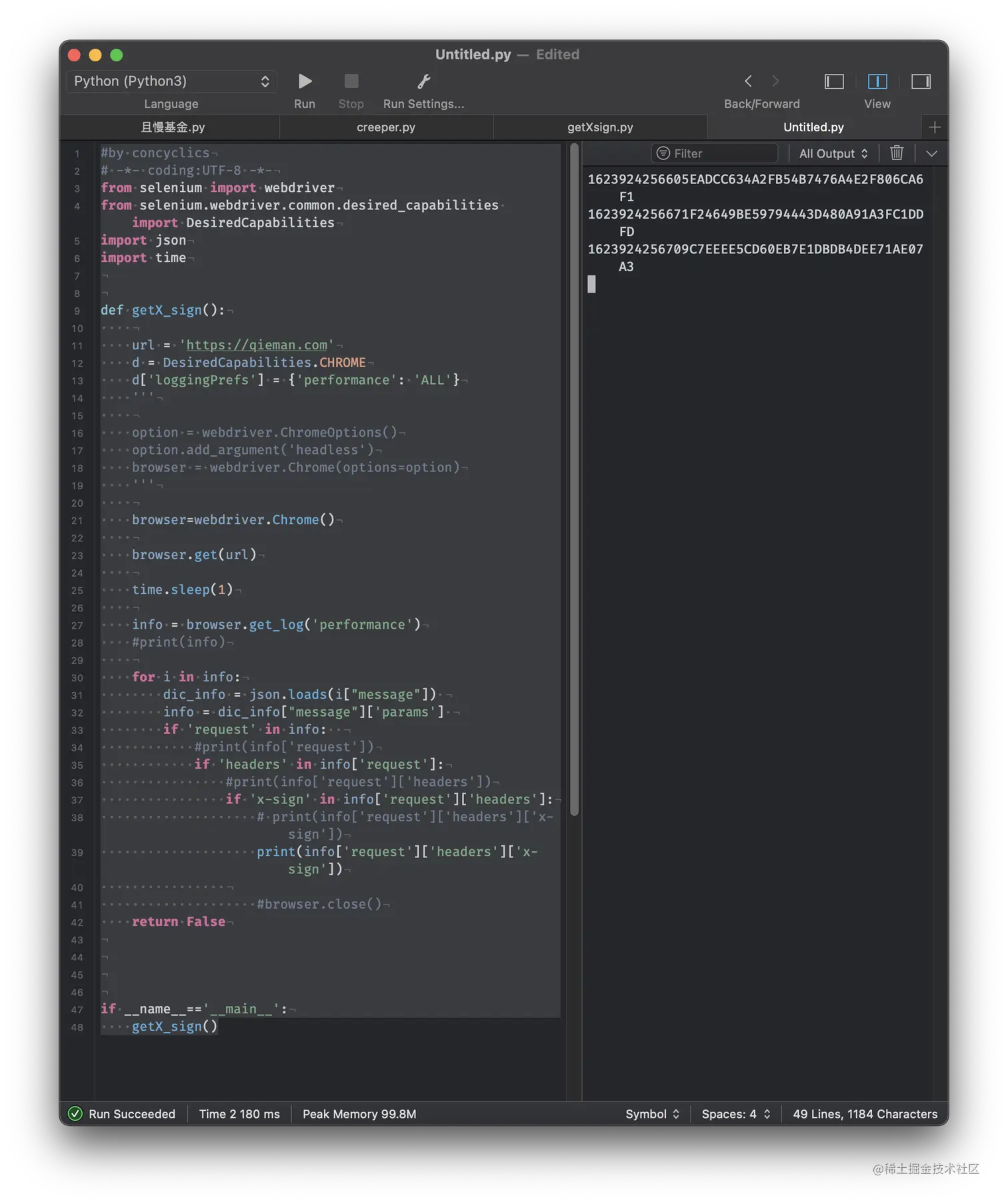Click 'getX_sign()' call on line 48
Viewport: 1008px width, 1204px height.
point(175,1026)
